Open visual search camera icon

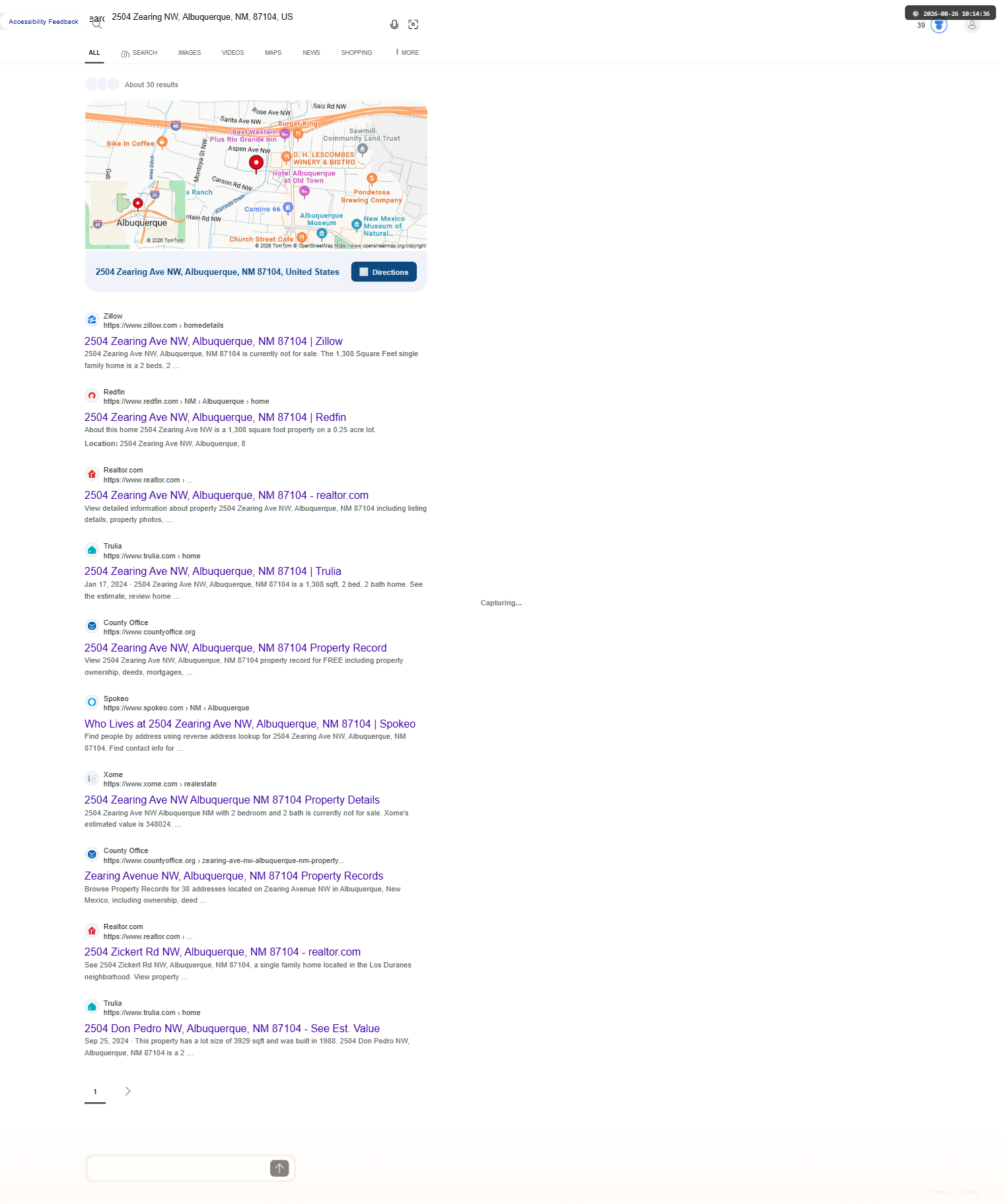[413, 24]
